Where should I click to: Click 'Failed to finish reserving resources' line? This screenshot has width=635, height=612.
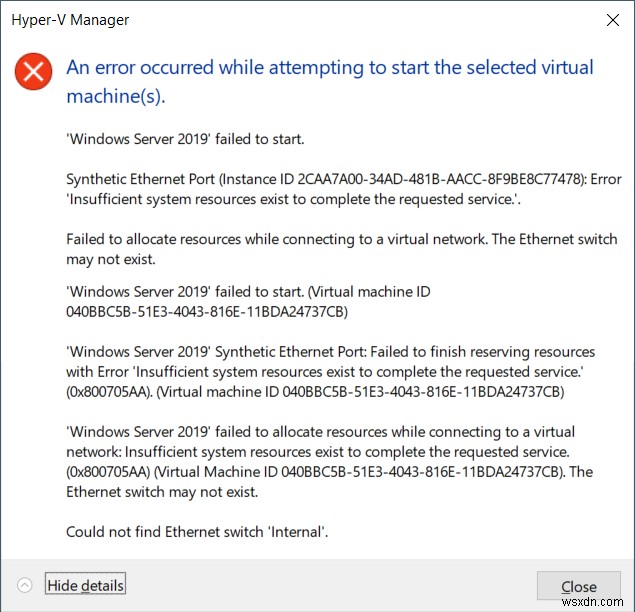tap(330, 352)
